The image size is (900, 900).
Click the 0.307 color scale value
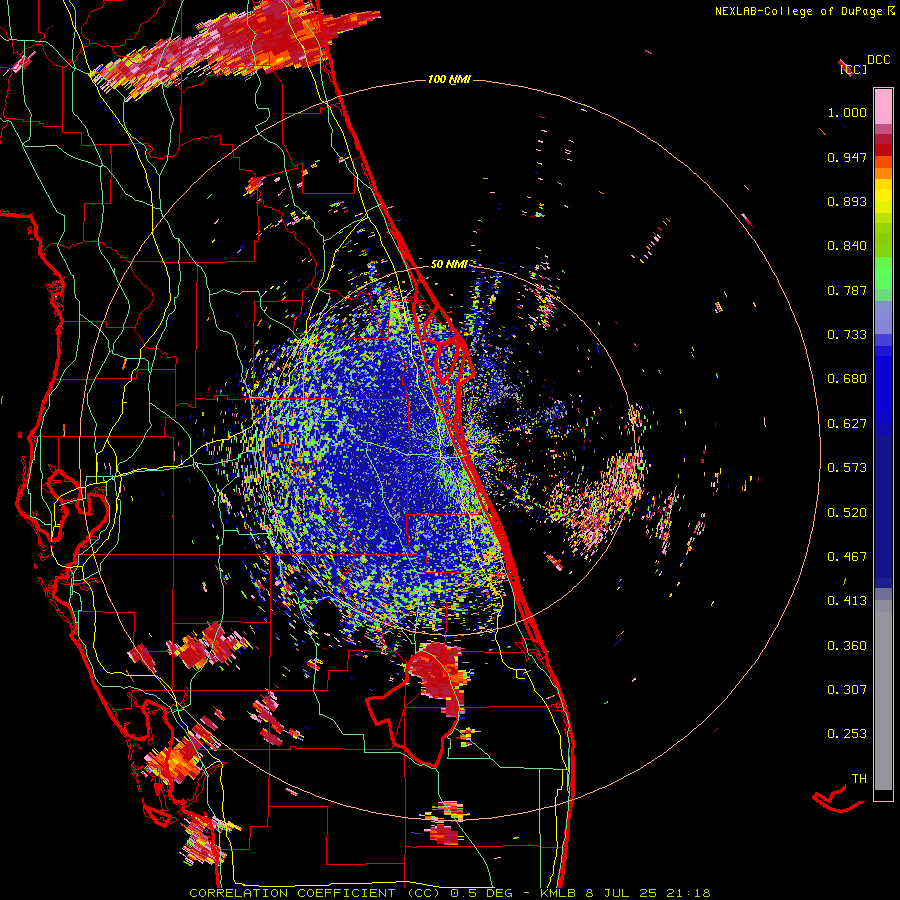pos(847,690)
